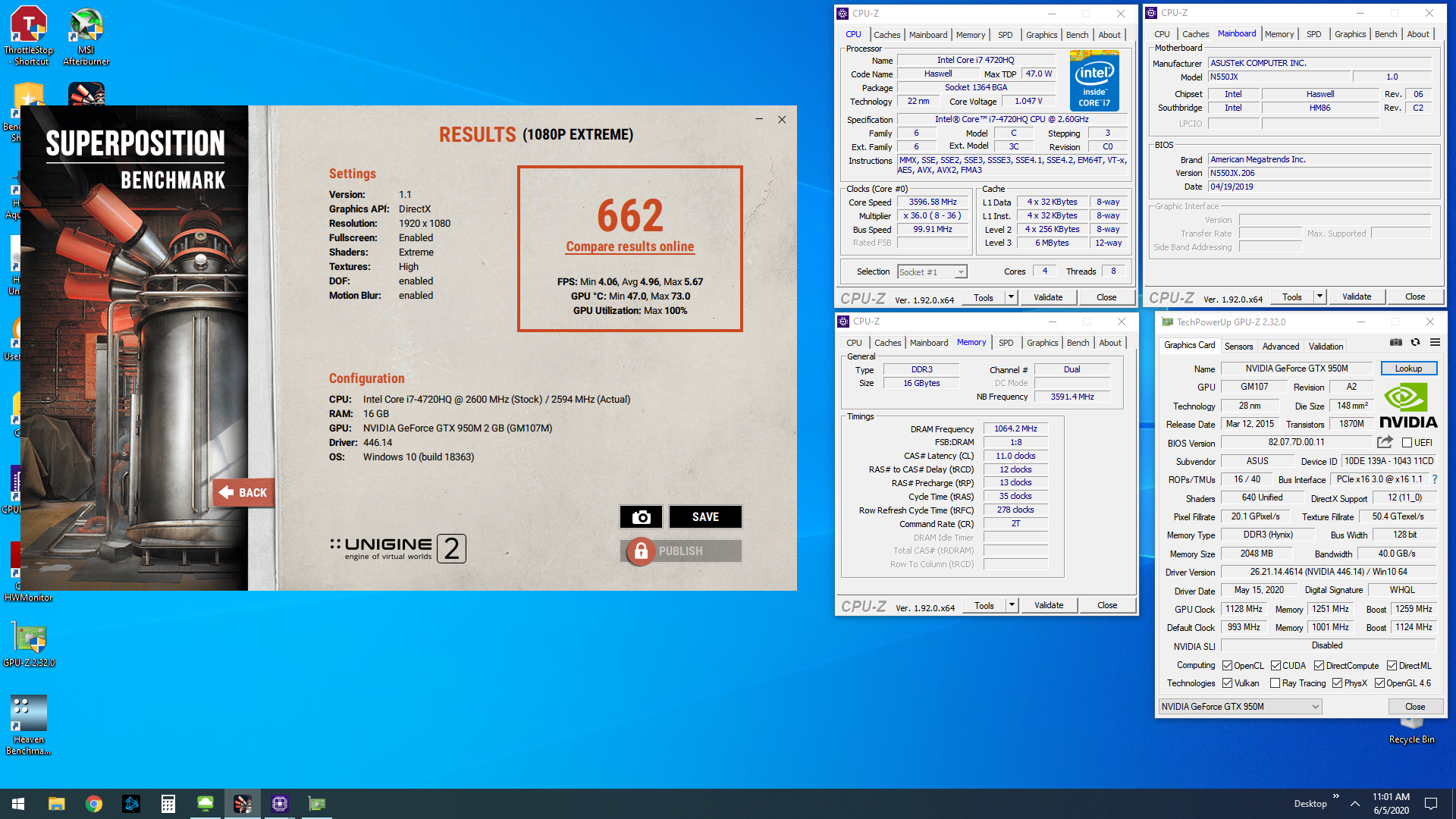Click the GPU-Z graphics card taskbar icon
1456x819 pixels.
(317, 804)
